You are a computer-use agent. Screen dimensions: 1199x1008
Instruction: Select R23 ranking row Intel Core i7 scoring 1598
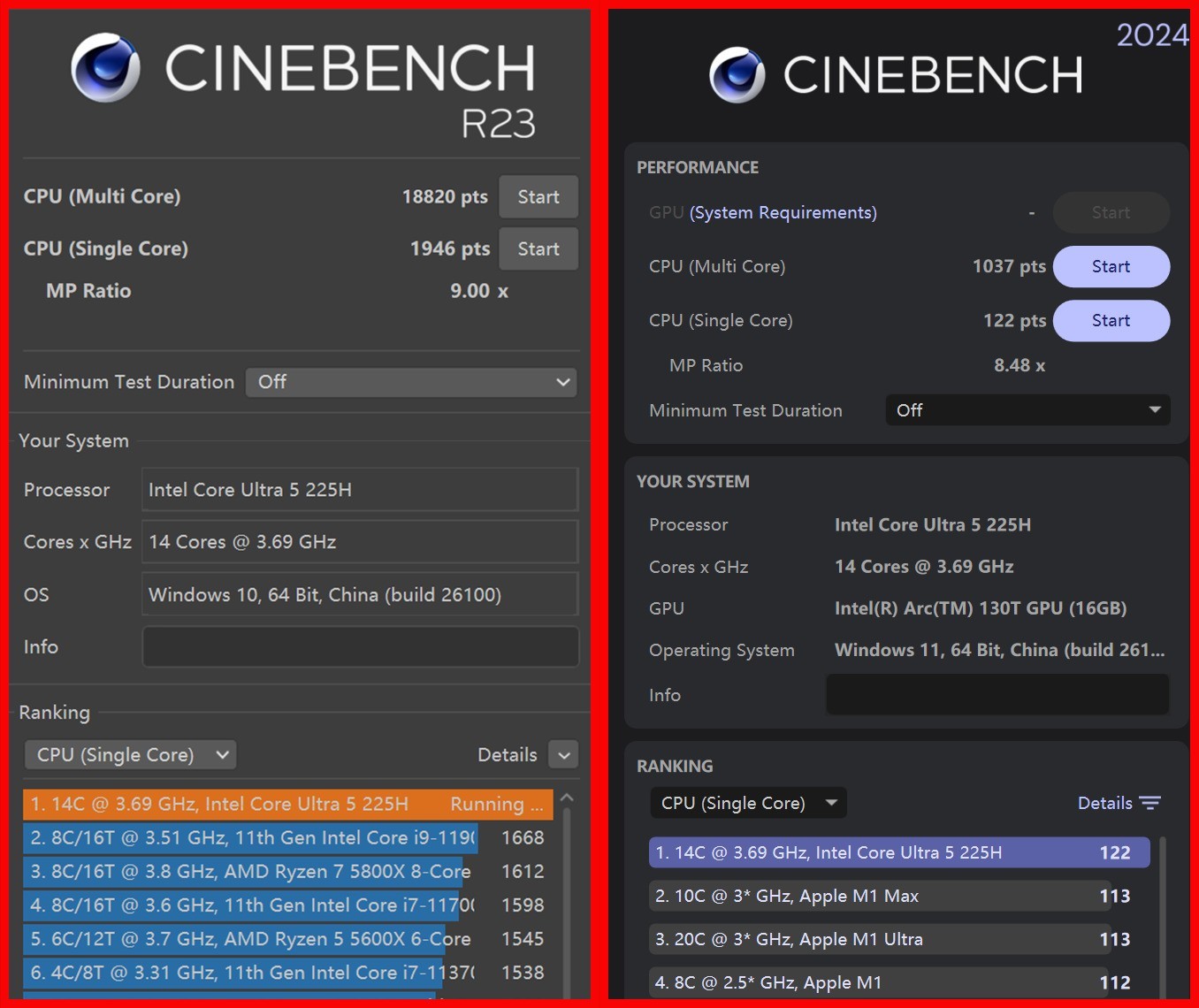click(x=288, y=905)
